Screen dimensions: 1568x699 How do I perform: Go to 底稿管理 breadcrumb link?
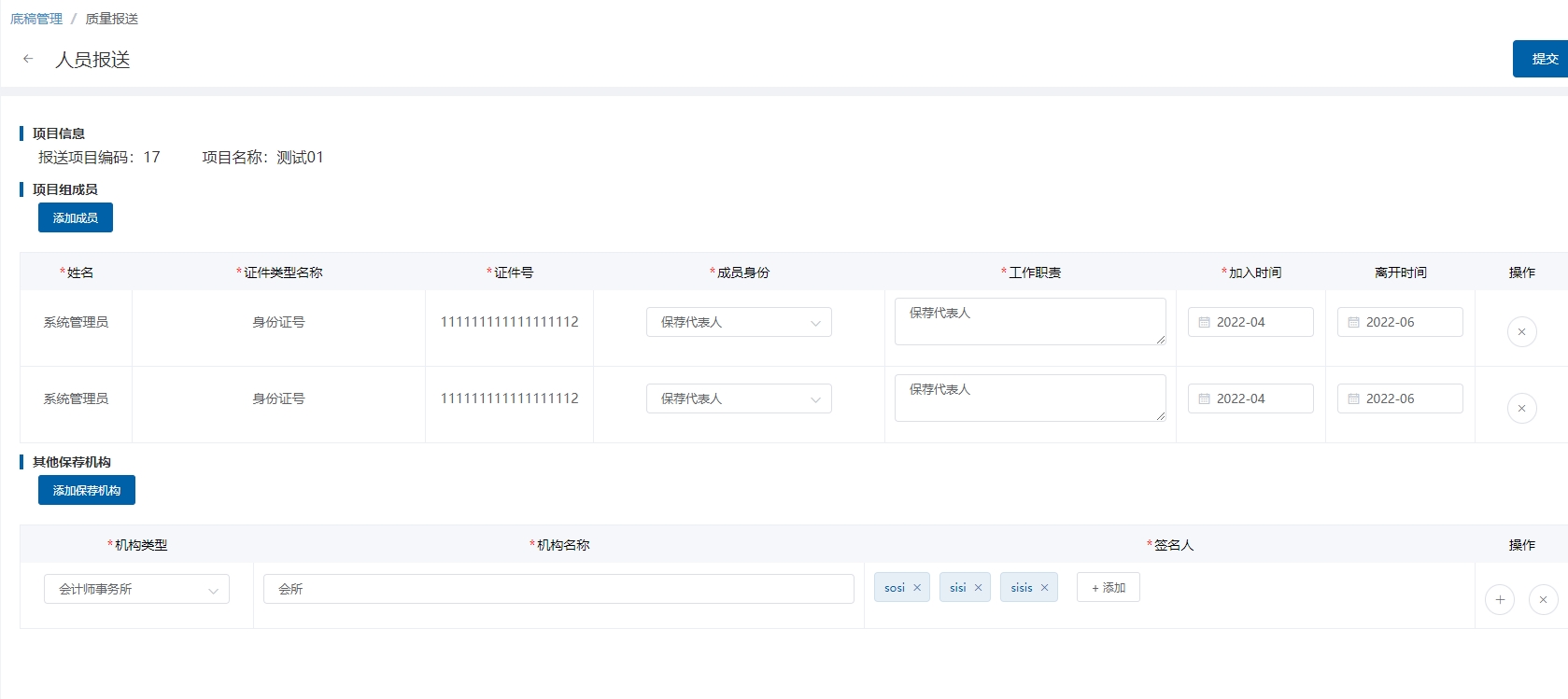tap(36, 19)
